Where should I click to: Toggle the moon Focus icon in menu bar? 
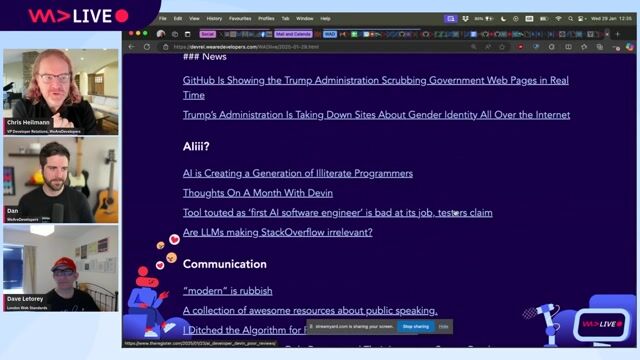pos(503,19)
